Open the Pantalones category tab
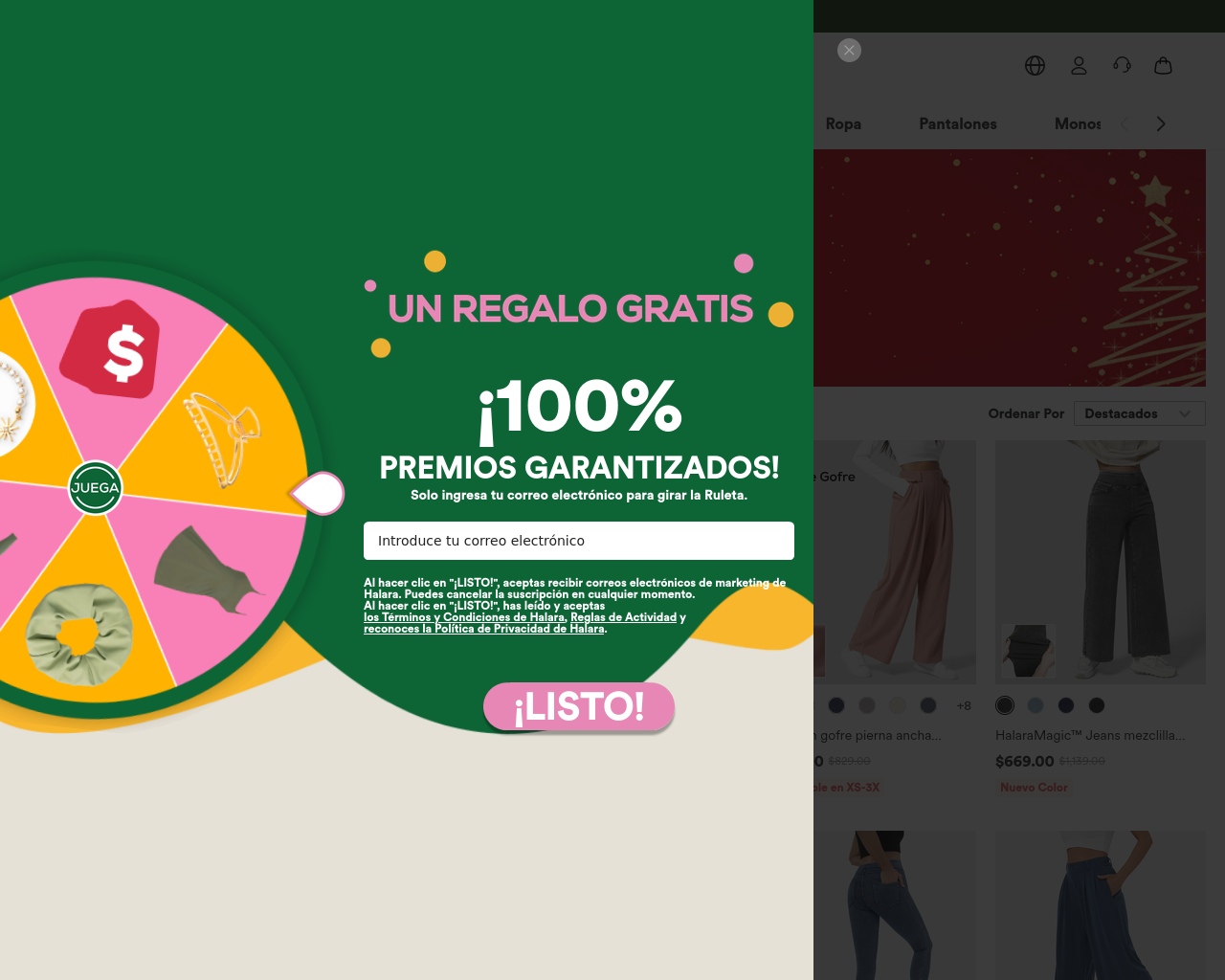Viewport: 1225px width, 980px height. pos(957,123)
